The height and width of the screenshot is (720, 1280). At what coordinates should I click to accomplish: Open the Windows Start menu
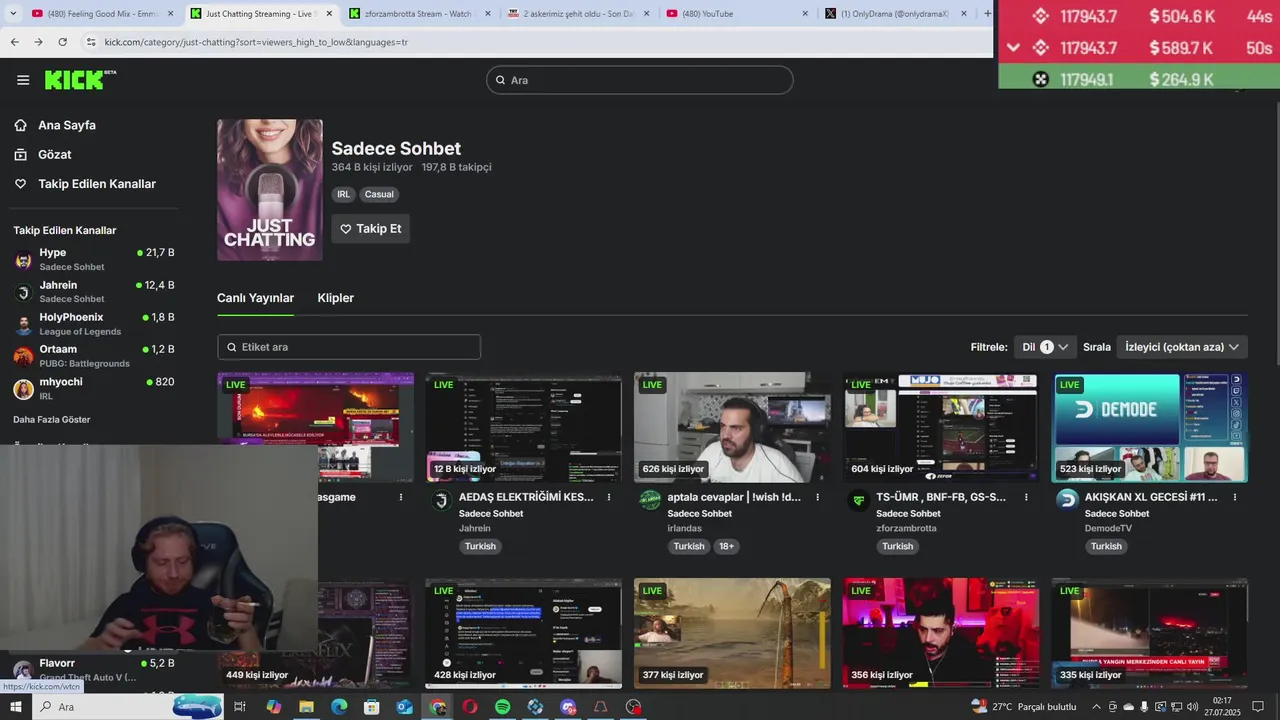pyautogui.click(x=15, y=707)
